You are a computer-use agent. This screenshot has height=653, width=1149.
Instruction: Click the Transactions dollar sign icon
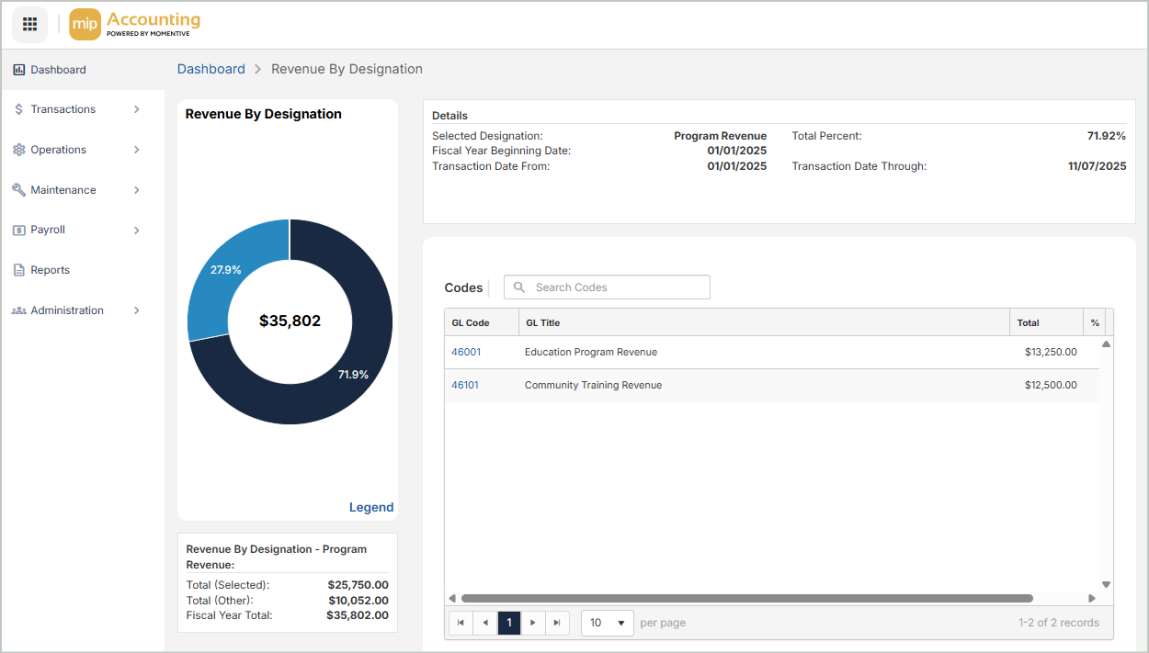point(19,110)
